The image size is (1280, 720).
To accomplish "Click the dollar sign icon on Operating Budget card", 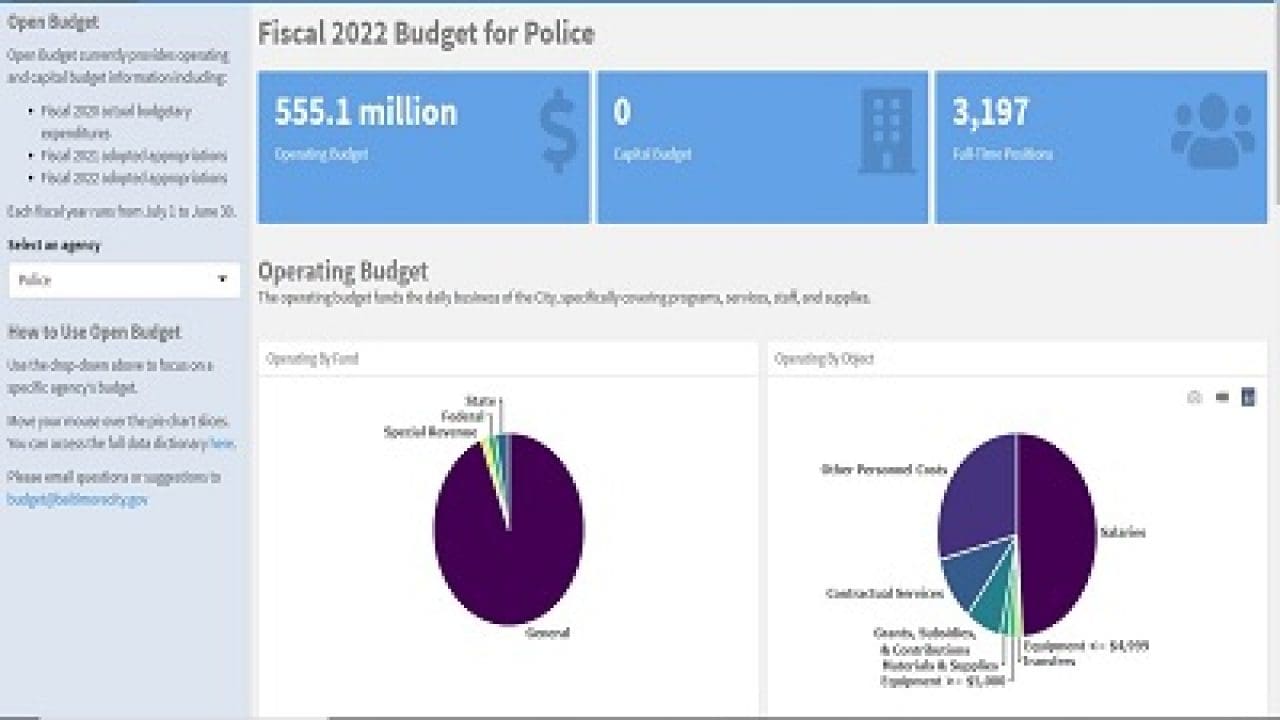I will coord(558,131).
